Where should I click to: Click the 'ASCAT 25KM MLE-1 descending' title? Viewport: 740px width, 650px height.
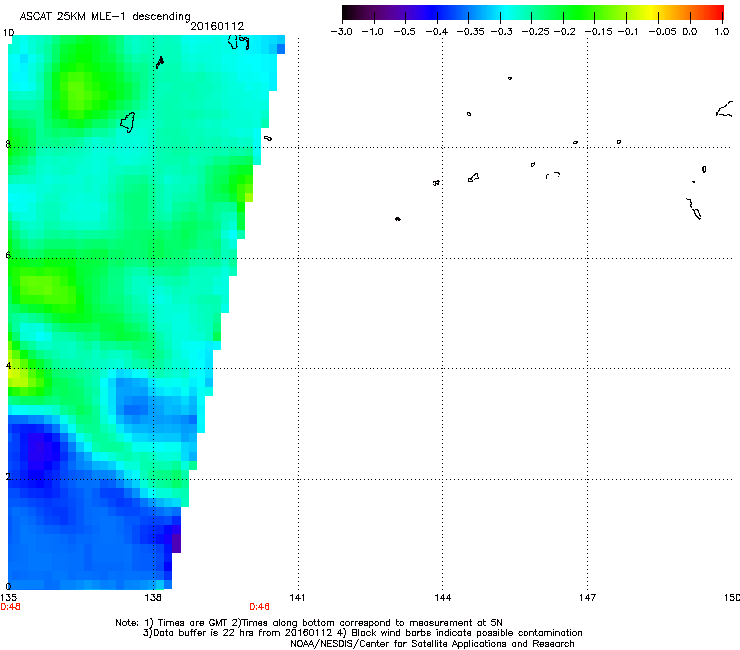(105, 16)
